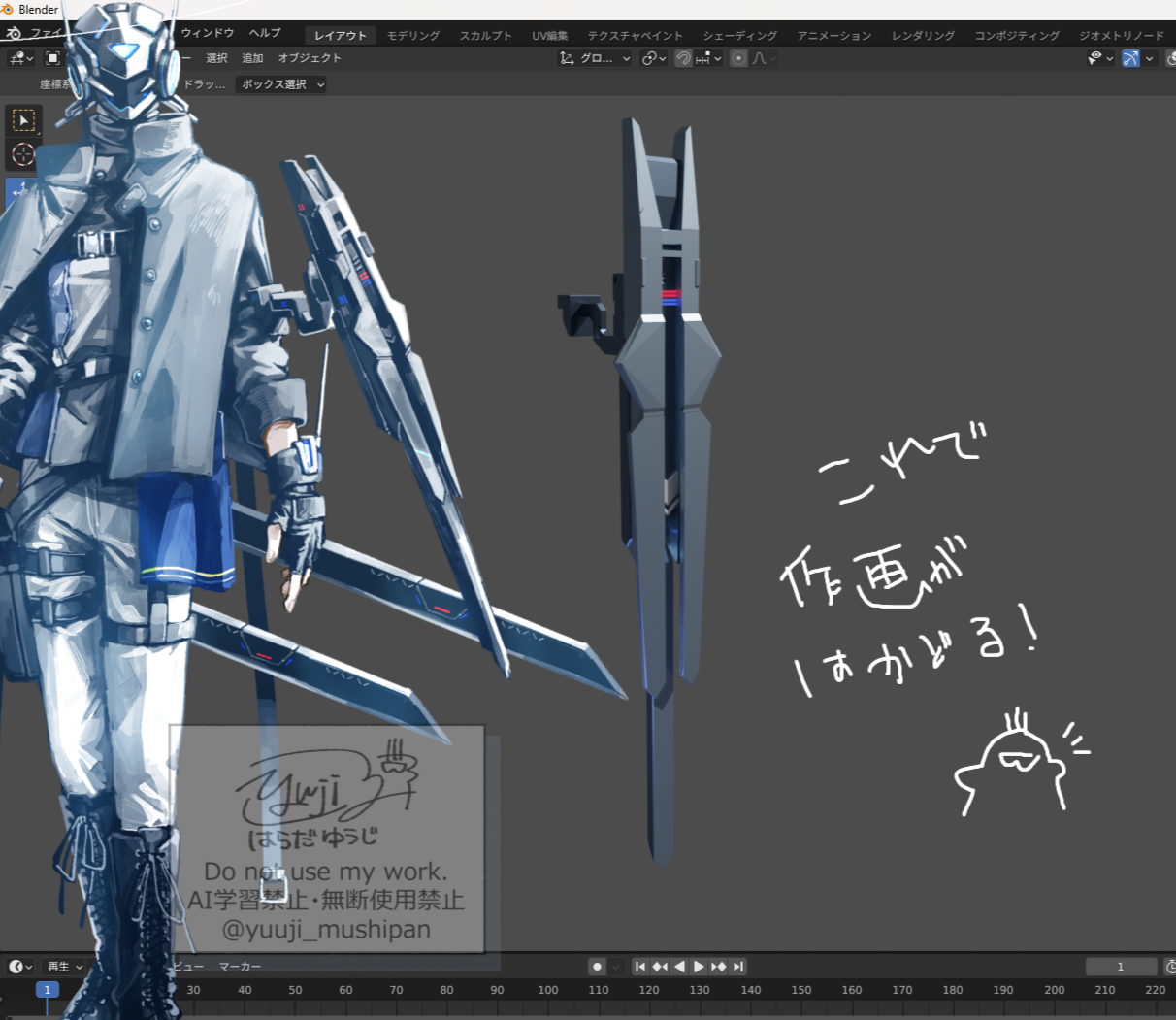1176x1020 pixels.
Task: Expand the 再生 playback dropdown
Action: click(65, 967)
